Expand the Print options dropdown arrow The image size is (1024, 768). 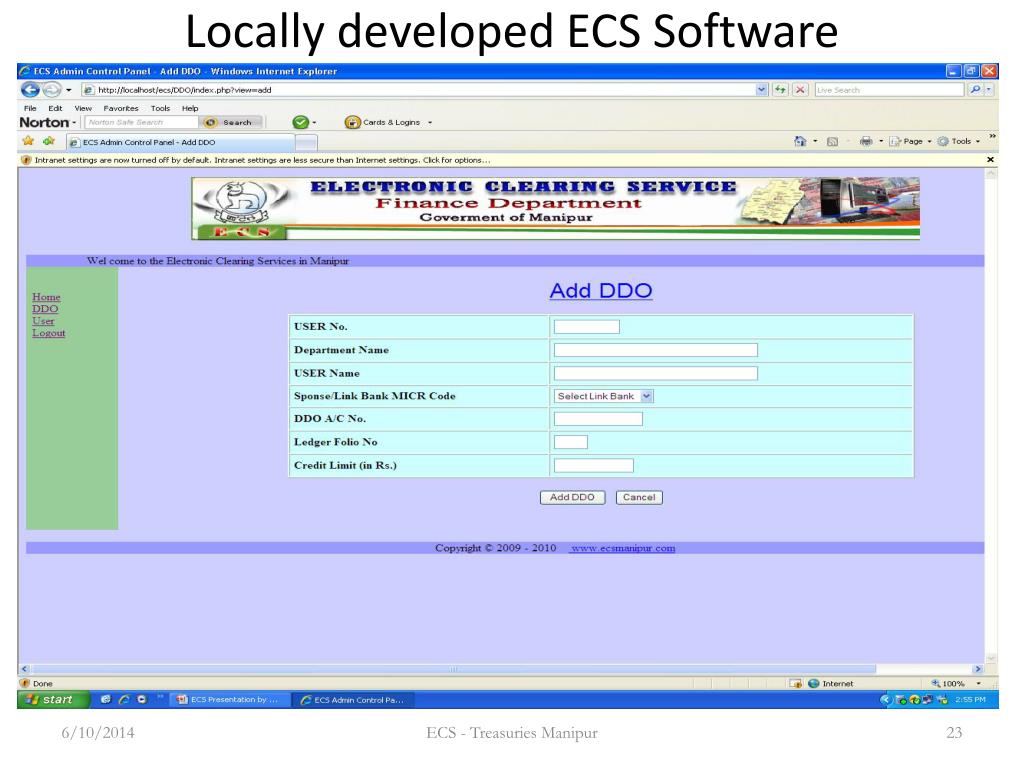click(x=881, y=141)
